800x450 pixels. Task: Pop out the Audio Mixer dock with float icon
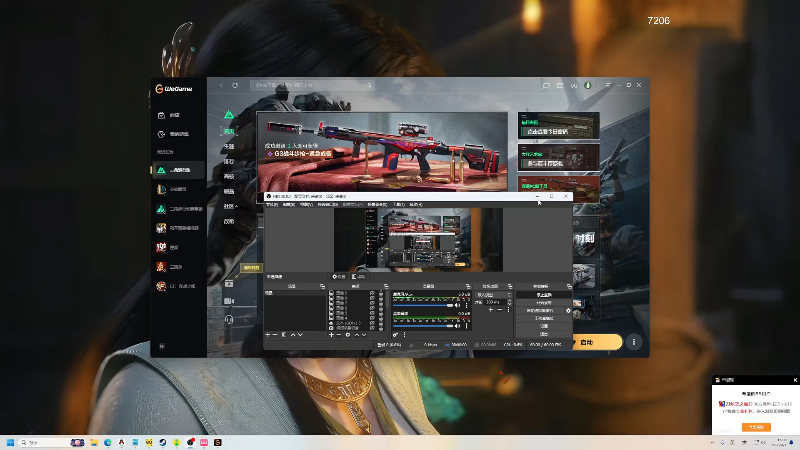pyautogui.click(x=468, y=286)
